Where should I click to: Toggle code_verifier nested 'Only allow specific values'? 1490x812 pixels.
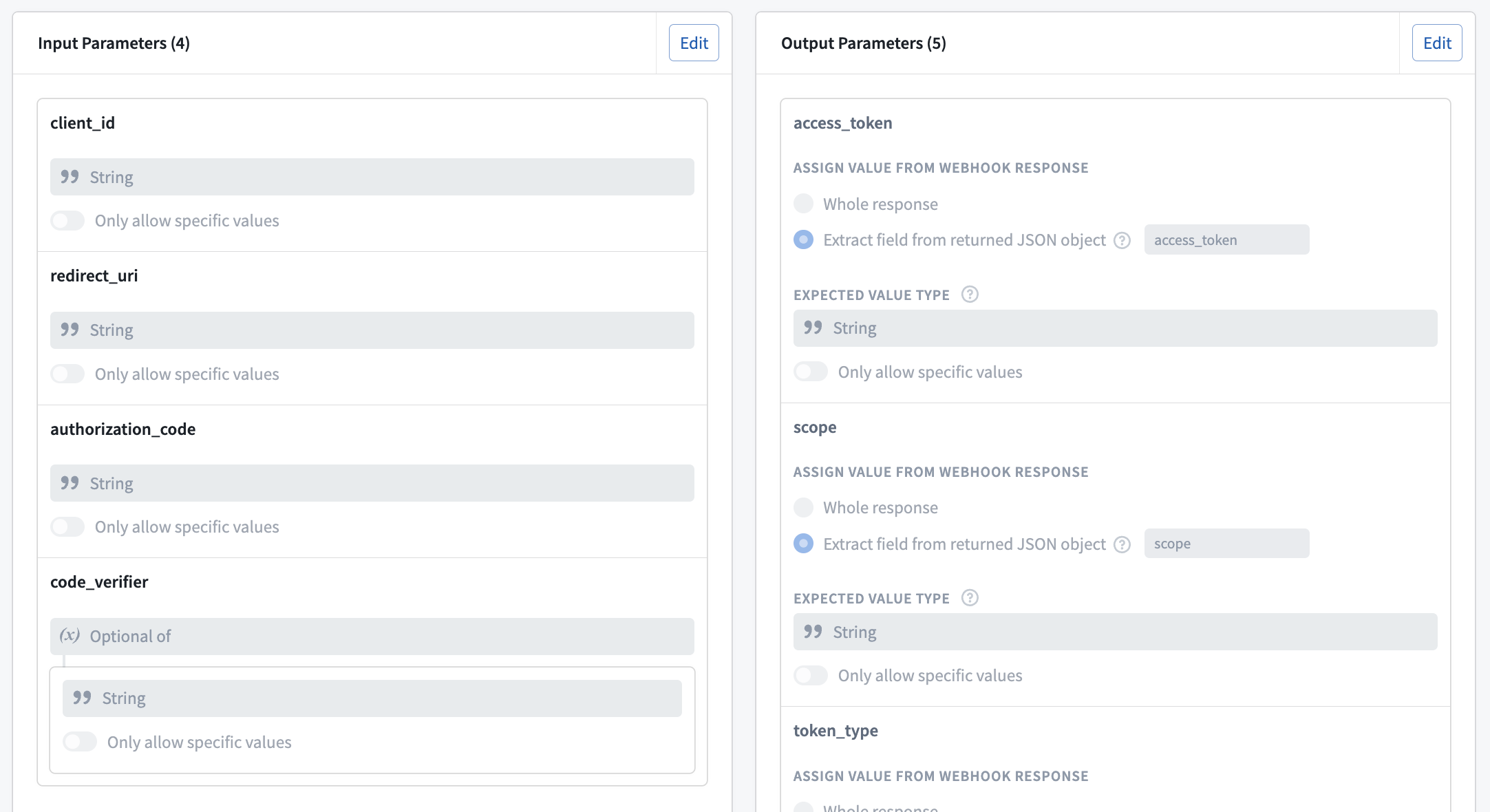pyautogui.click(x=80, y=742)
